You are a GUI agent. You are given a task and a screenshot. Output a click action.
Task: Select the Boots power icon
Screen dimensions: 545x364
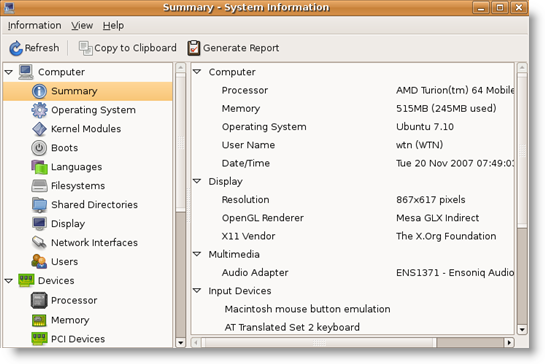pyautogui.click(x=39, y=148)
